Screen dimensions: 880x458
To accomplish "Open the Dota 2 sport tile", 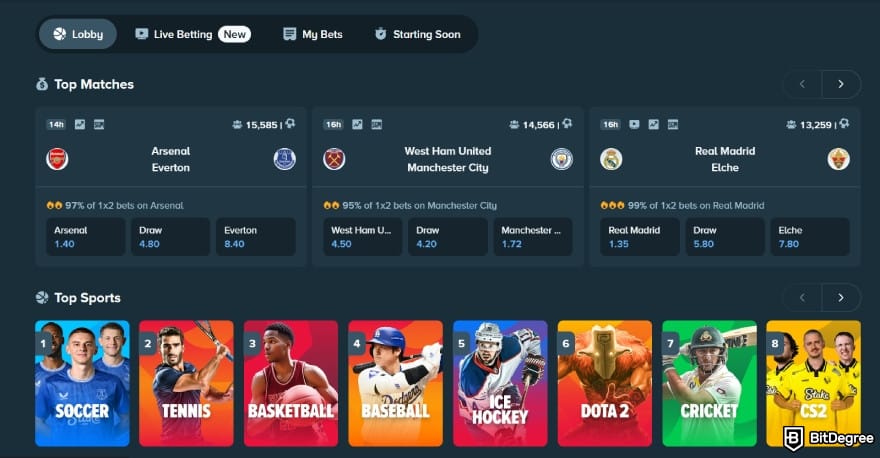I will pyautogui.click(x=605, y=383).
